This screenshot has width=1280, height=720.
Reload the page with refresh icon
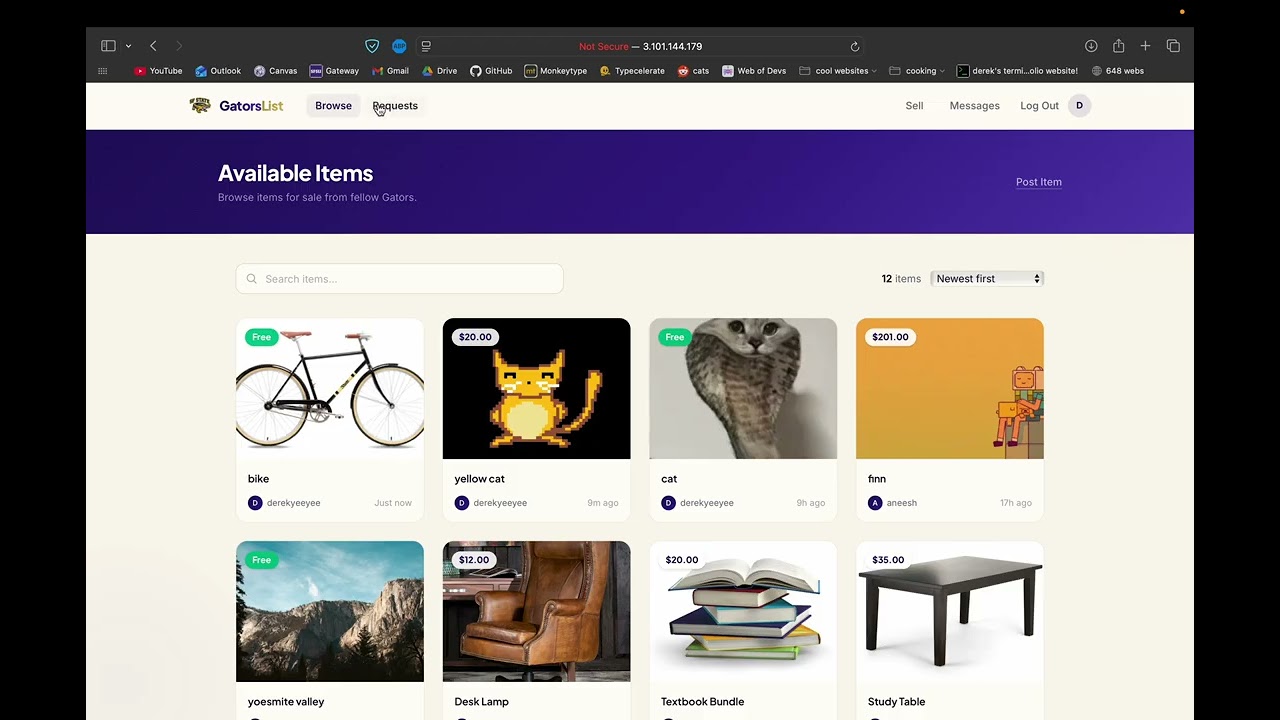pyautogui.click(x=854, y=46)
